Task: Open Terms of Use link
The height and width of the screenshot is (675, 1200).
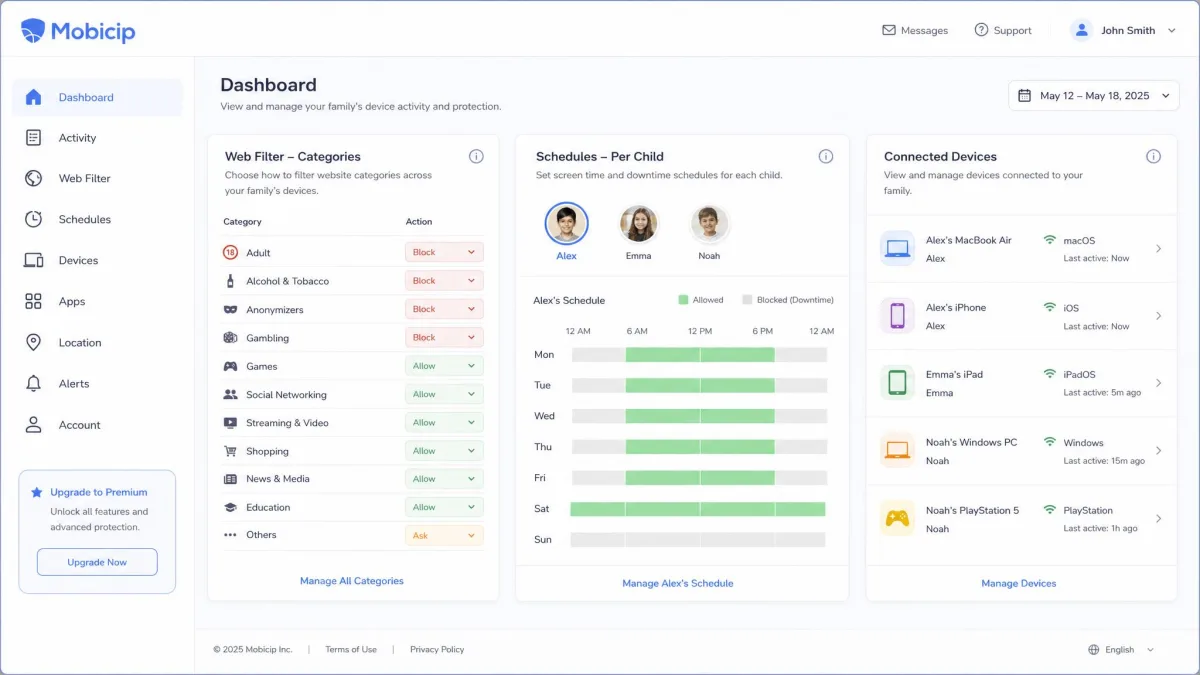Action: [351, 650]
